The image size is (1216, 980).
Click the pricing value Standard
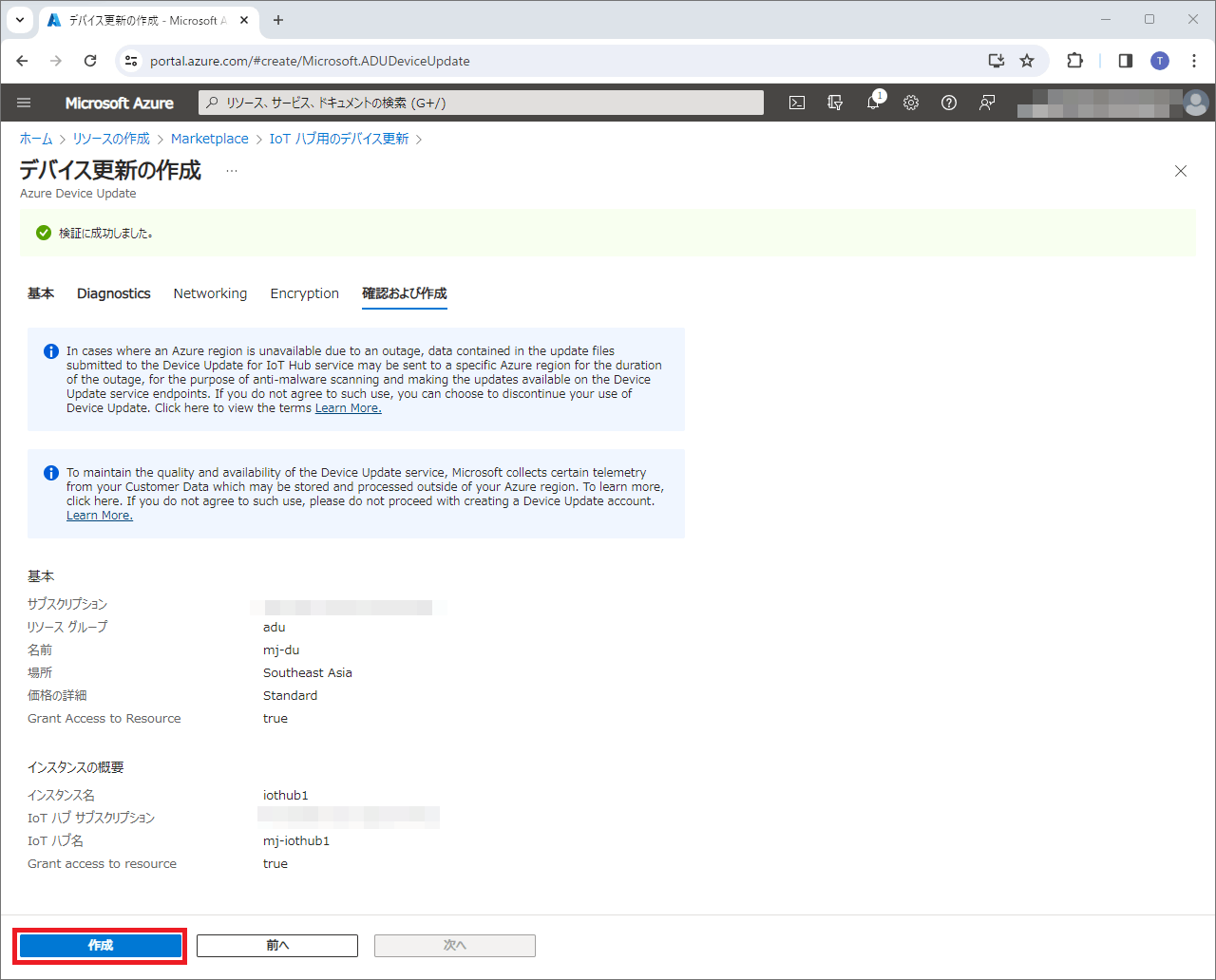291,695
